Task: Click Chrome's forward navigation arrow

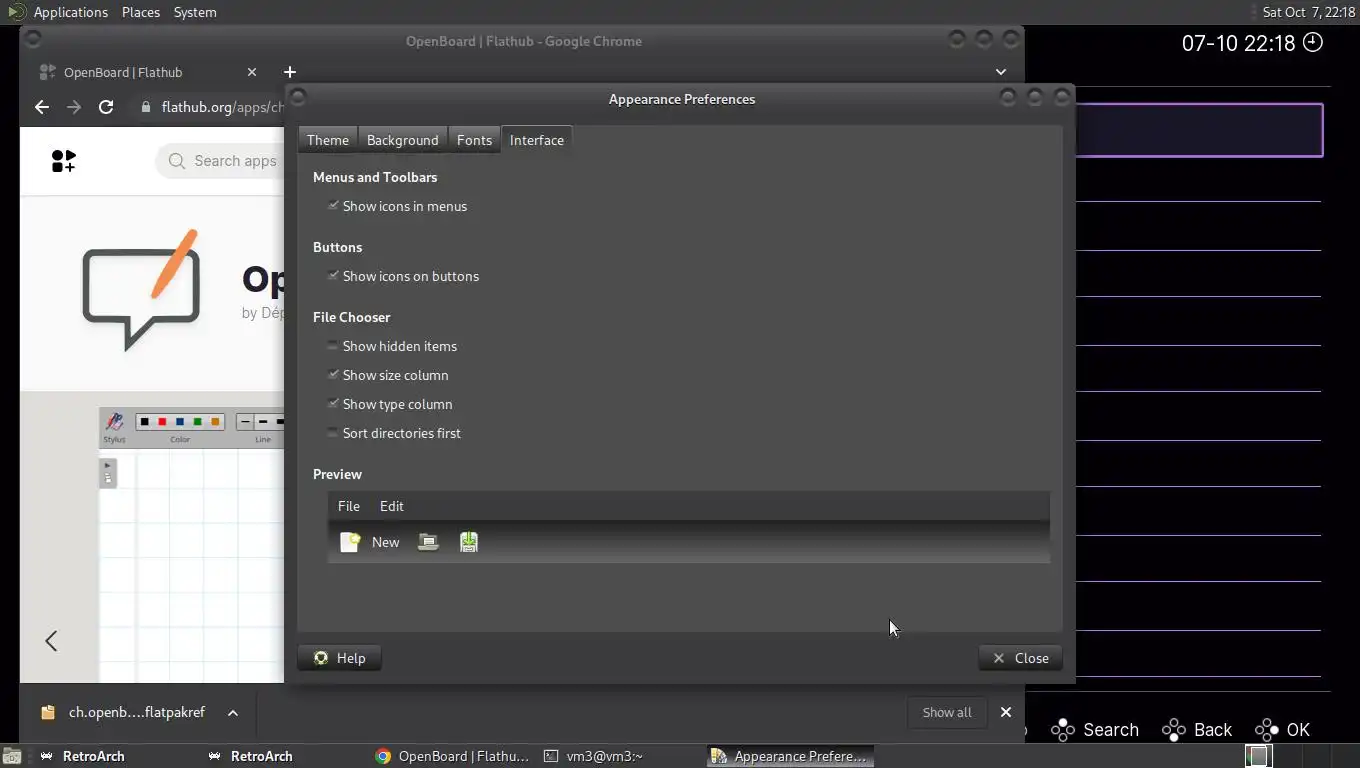Action: click(x=73, y=107)
